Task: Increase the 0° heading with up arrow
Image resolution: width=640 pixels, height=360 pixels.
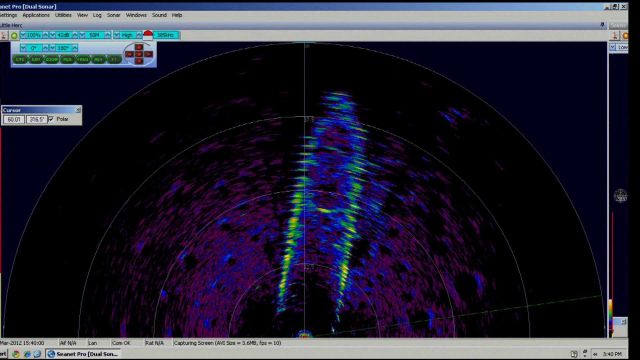Action: click(45, 48)
